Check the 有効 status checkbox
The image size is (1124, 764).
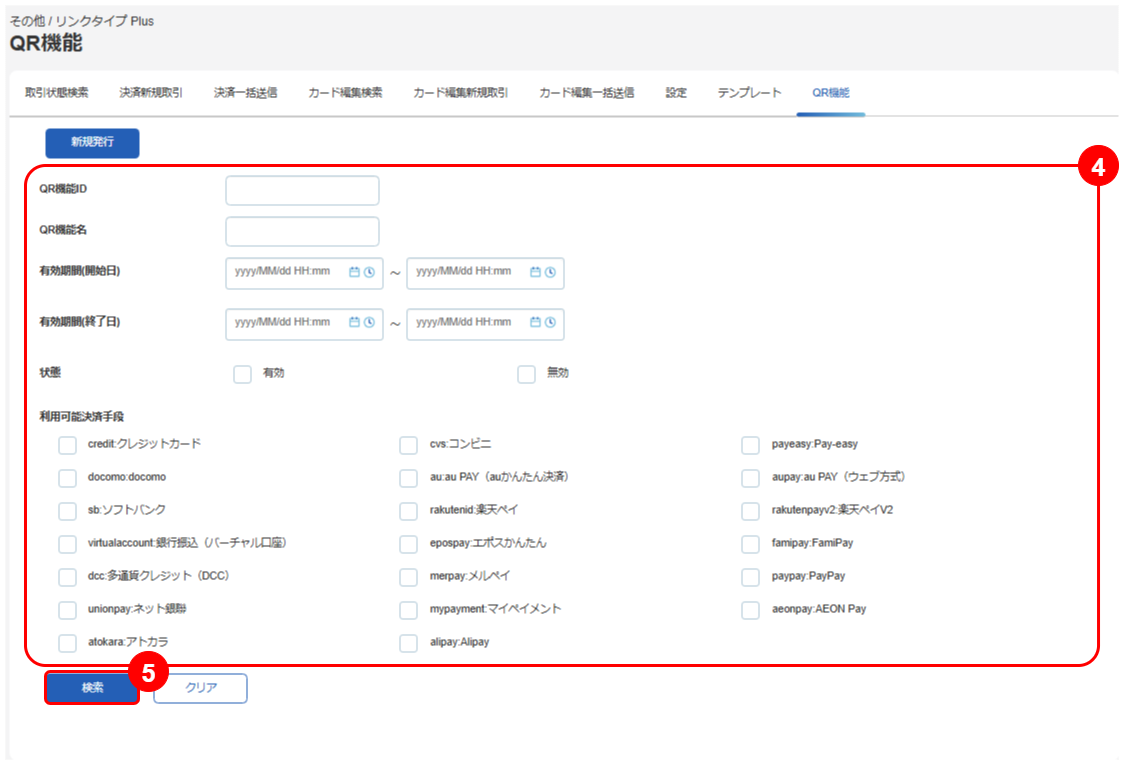(x=242, y=374)
